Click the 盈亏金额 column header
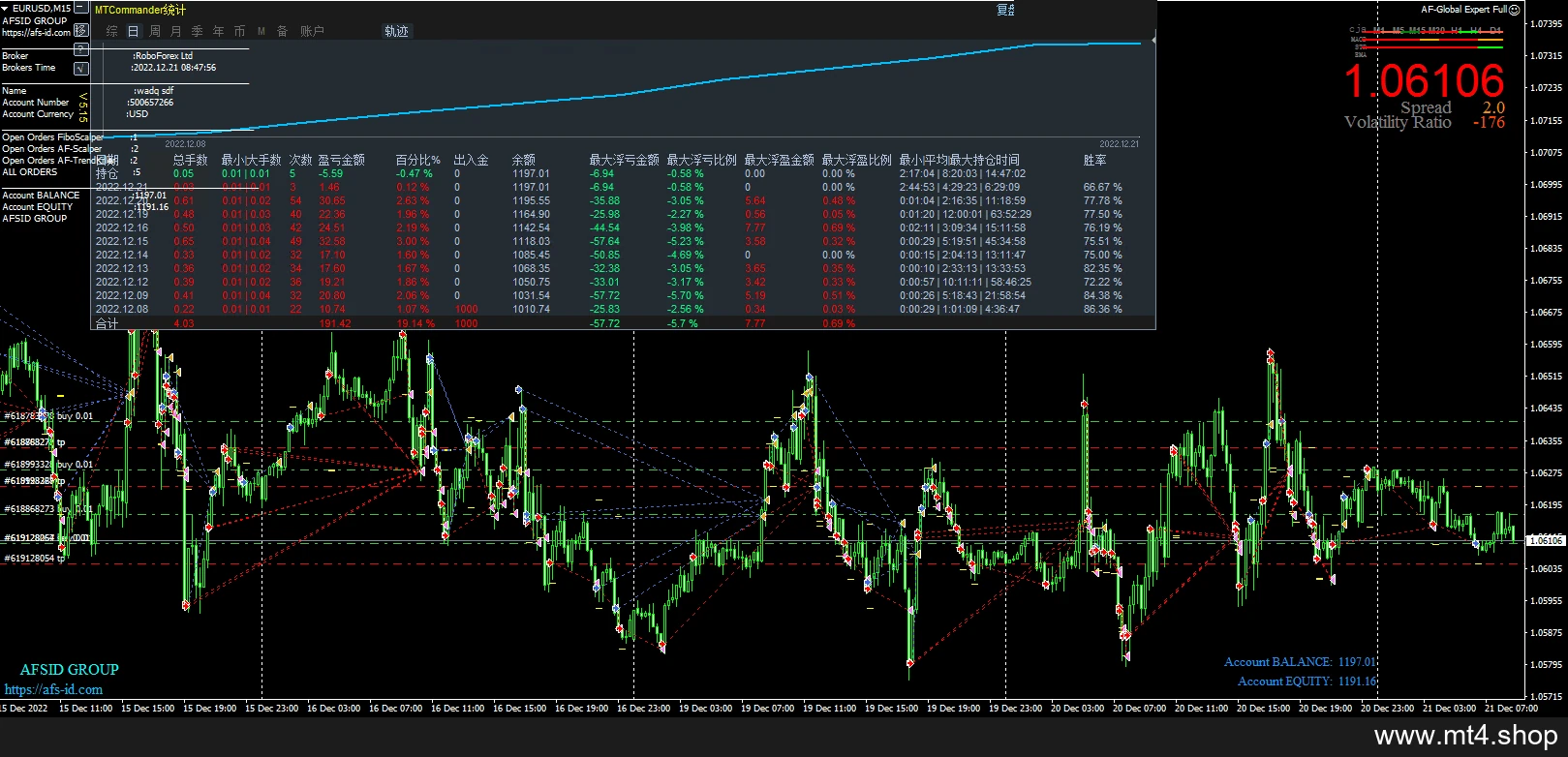Screen dimensions: 1568x757 (342, 160)
